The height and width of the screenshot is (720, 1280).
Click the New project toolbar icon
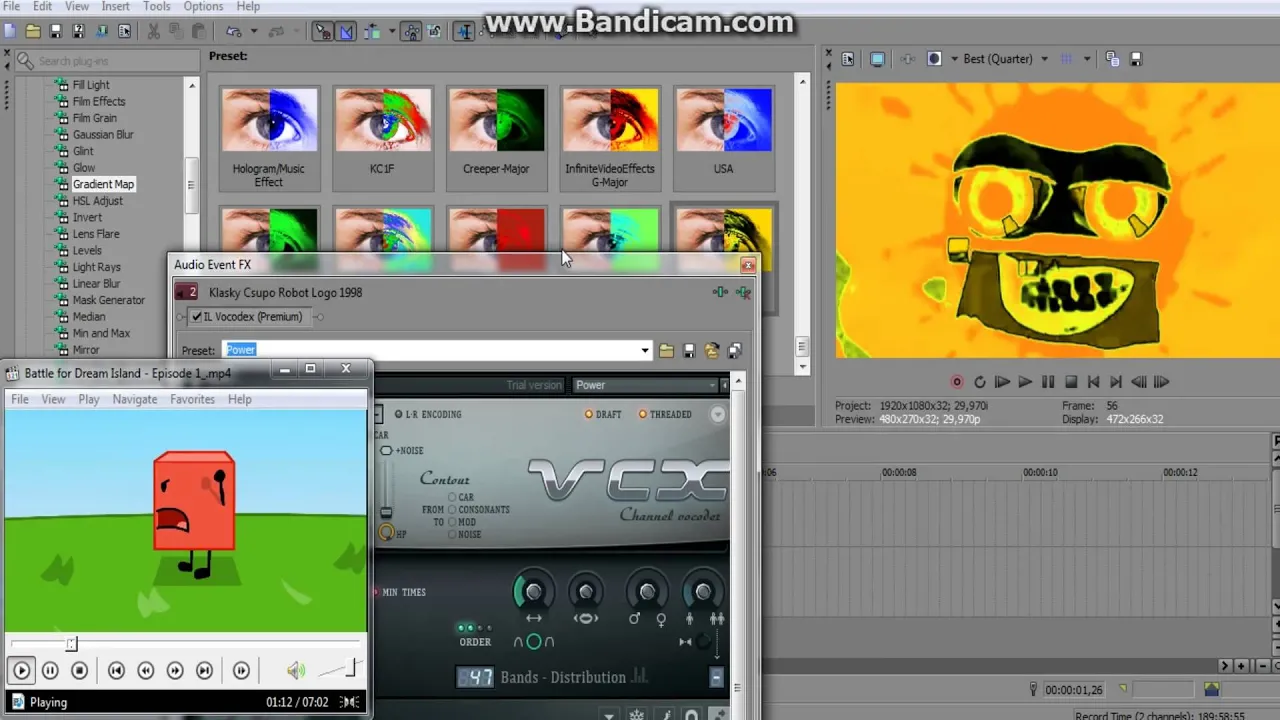(10, 31)
